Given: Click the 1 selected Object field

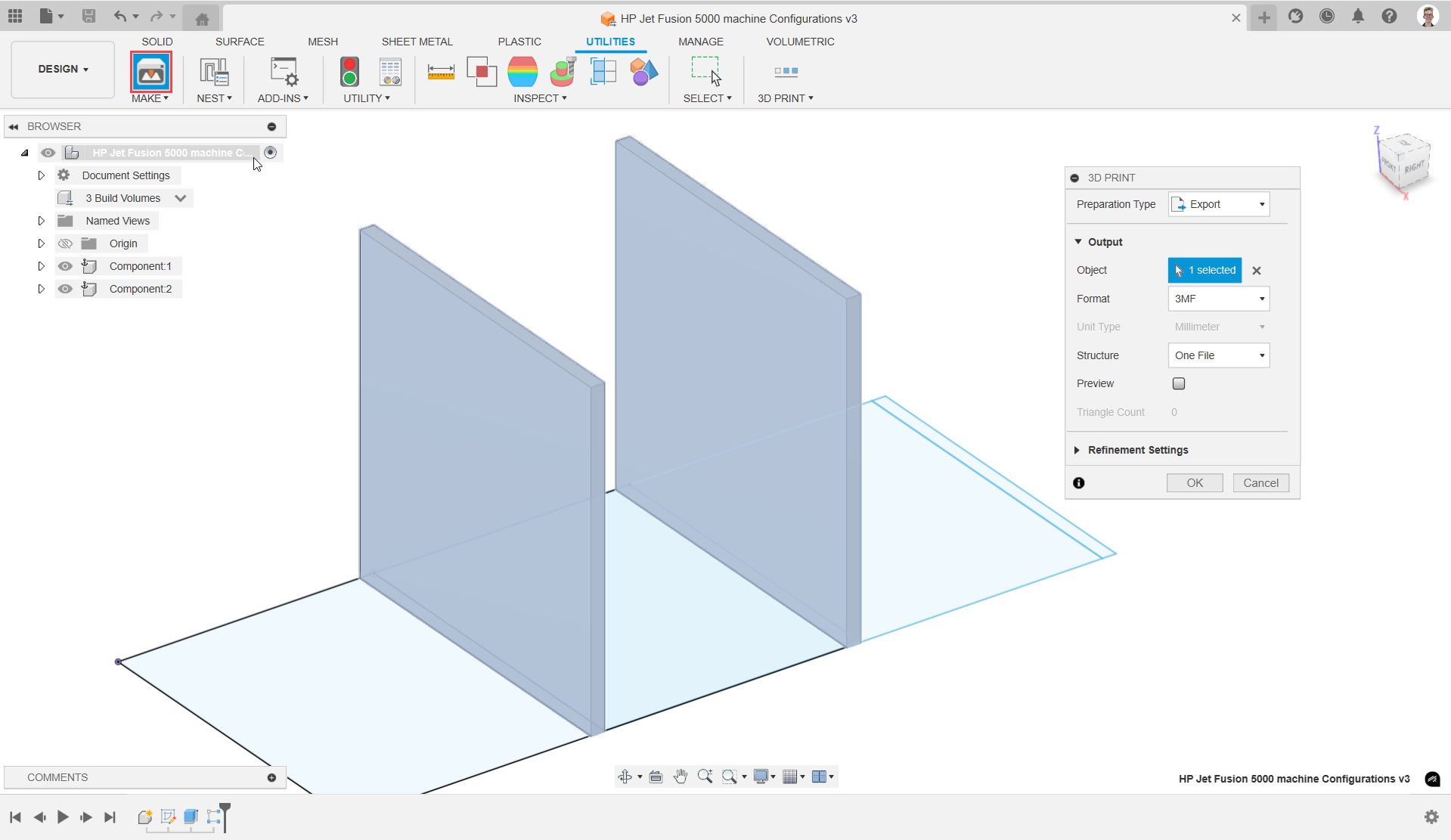Looking at the screenshot, I should (1204, 270).
